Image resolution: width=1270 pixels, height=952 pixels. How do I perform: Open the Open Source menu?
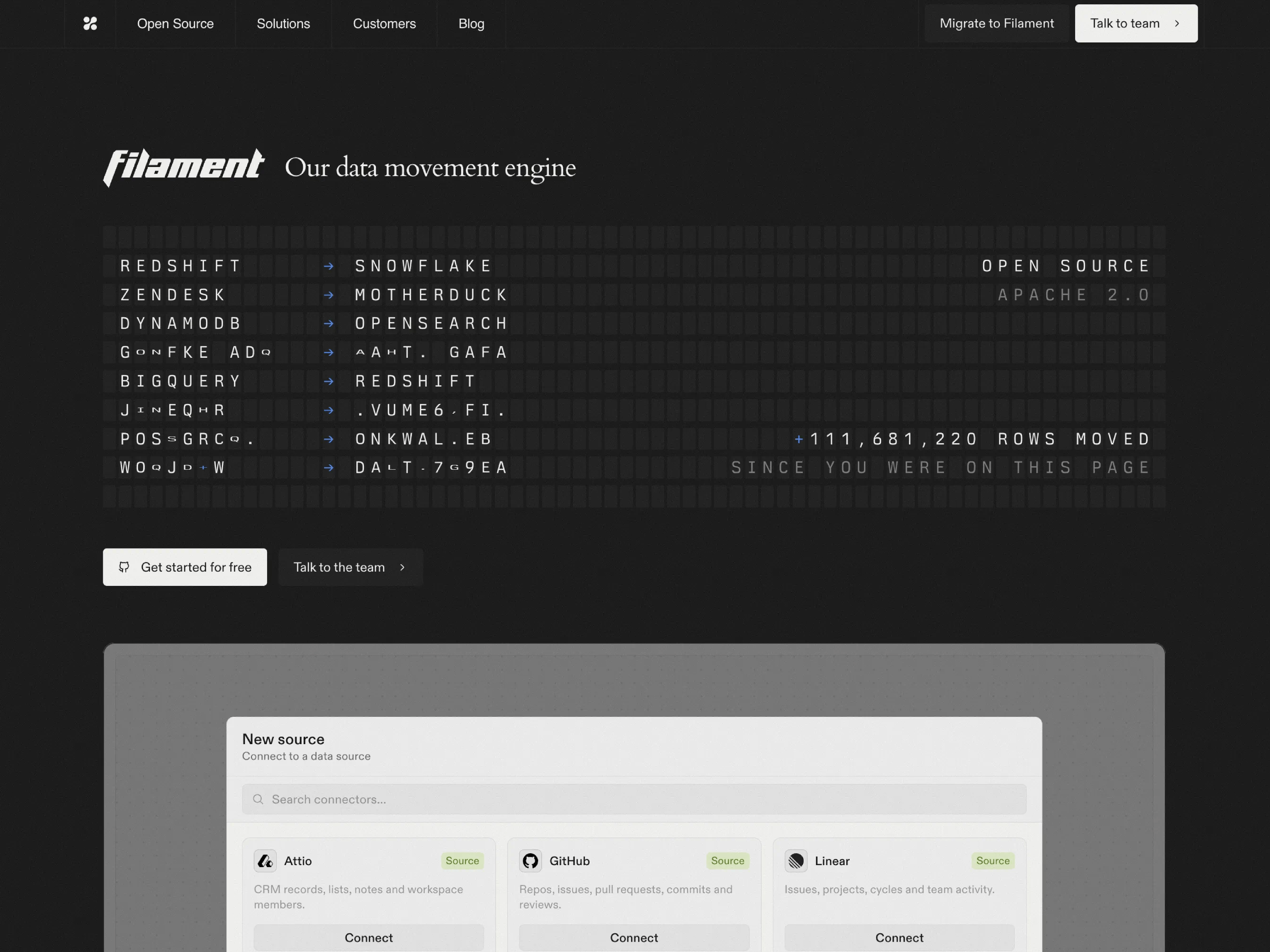(x=175, y=23)
